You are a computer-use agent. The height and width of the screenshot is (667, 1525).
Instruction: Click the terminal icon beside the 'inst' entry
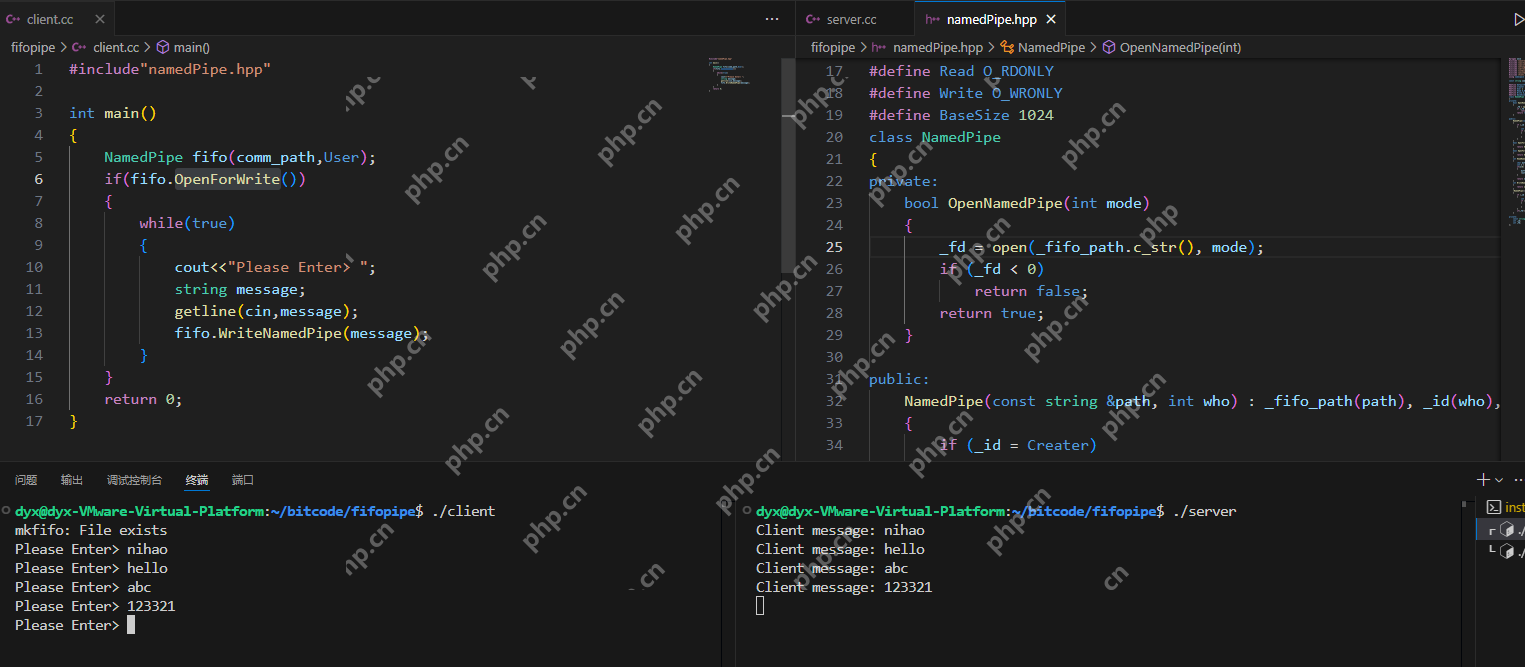(1494, 507)
